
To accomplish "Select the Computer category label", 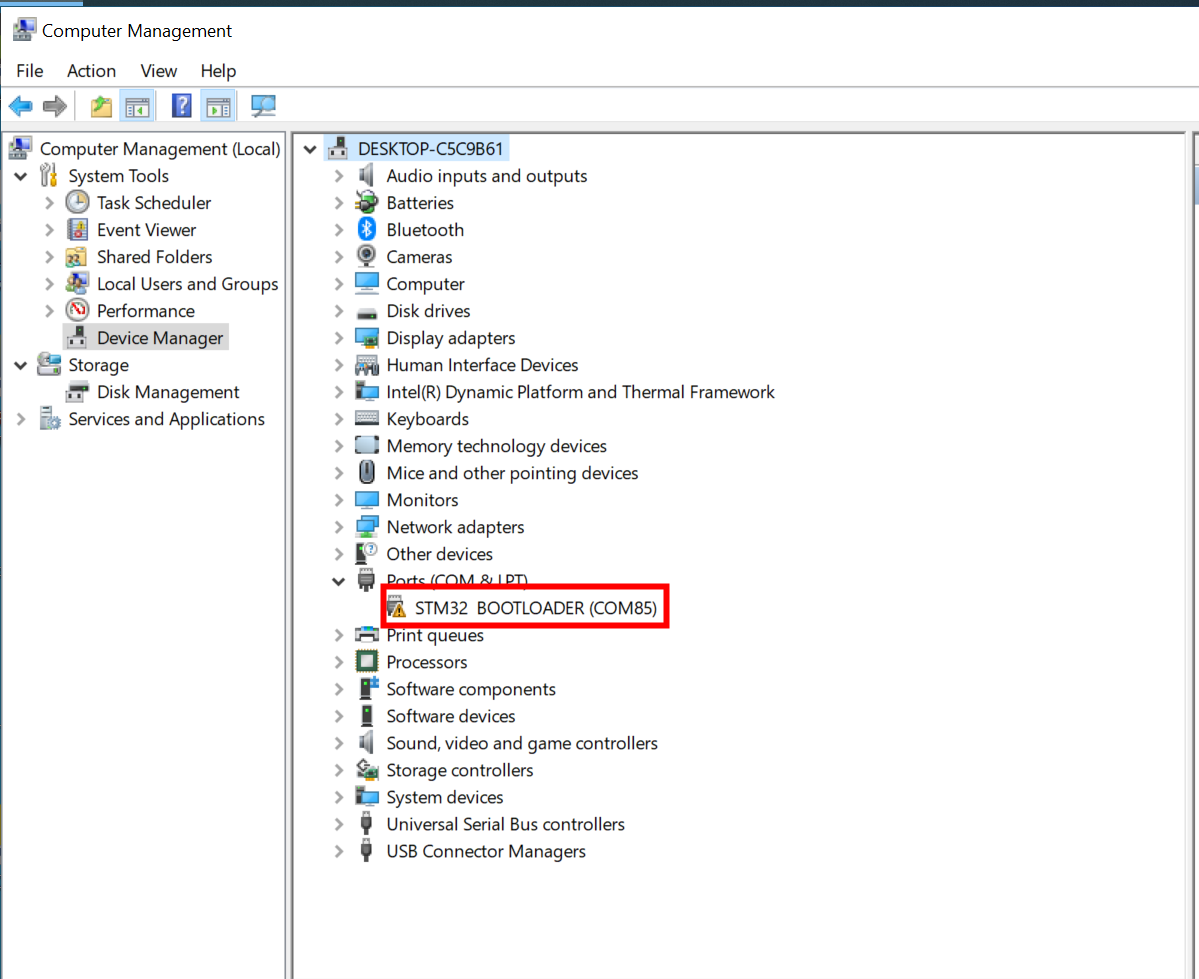I will click(x=425, y=284).
